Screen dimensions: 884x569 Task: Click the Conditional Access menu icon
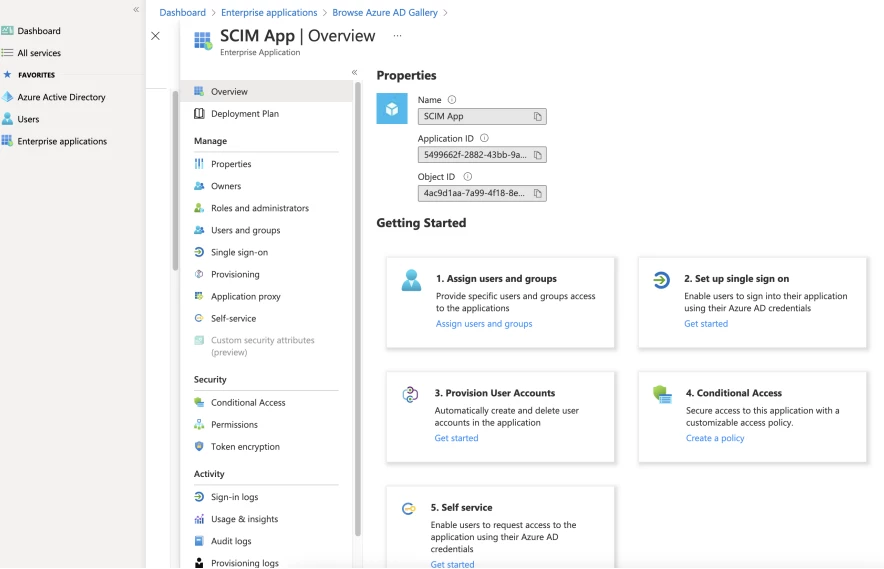199,403
